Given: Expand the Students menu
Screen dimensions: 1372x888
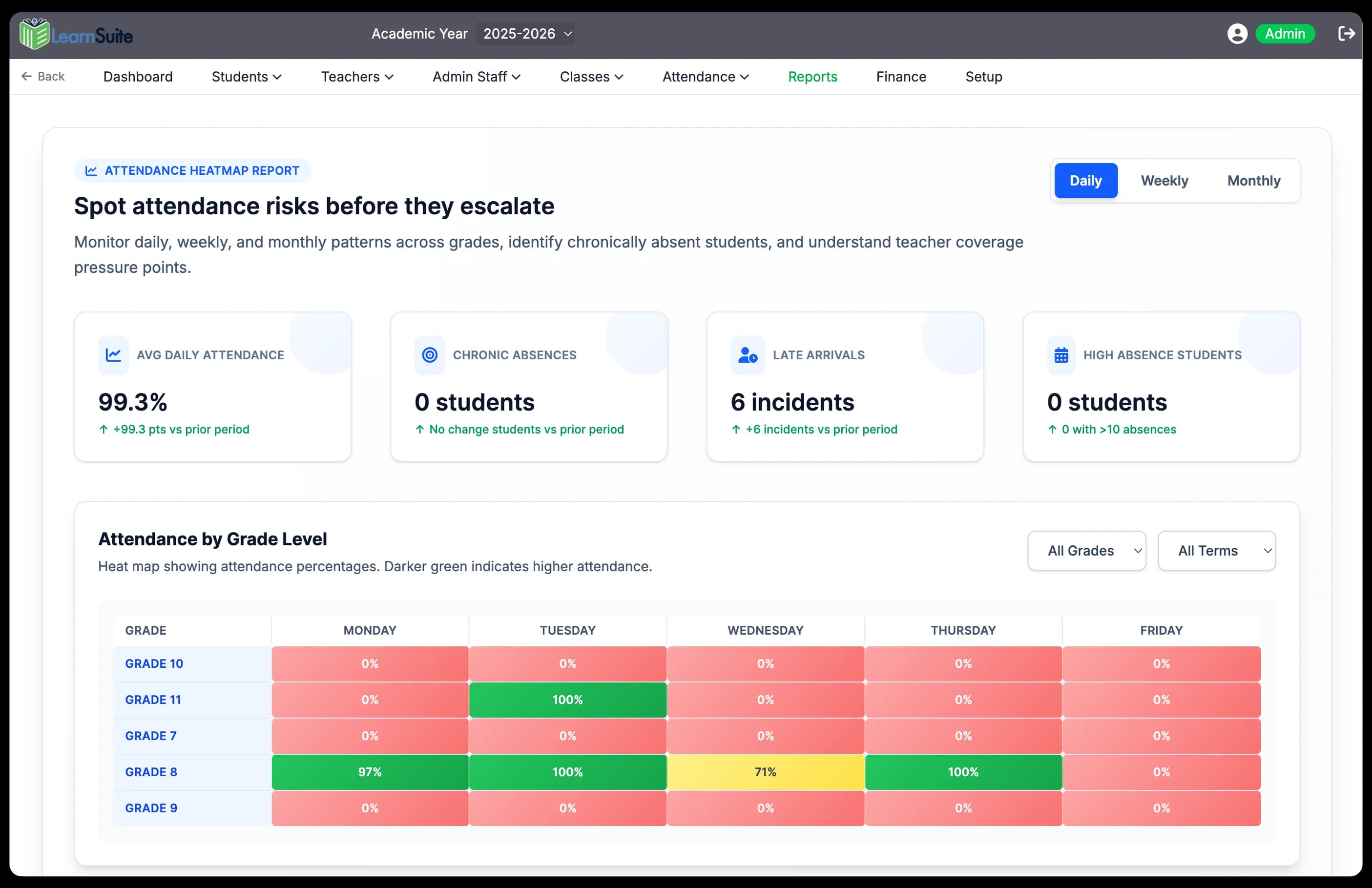Looking at the screenshot, I should 247,77.
